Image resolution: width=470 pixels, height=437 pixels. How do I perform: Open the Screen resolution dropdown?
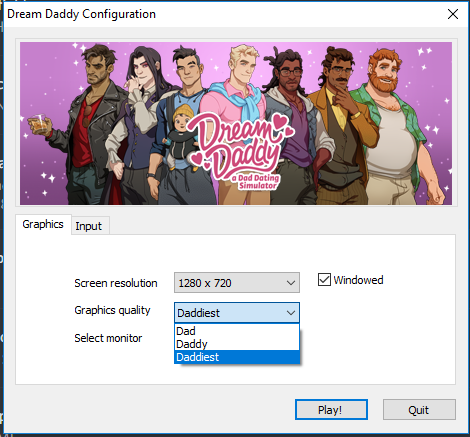tap(237, 283)
